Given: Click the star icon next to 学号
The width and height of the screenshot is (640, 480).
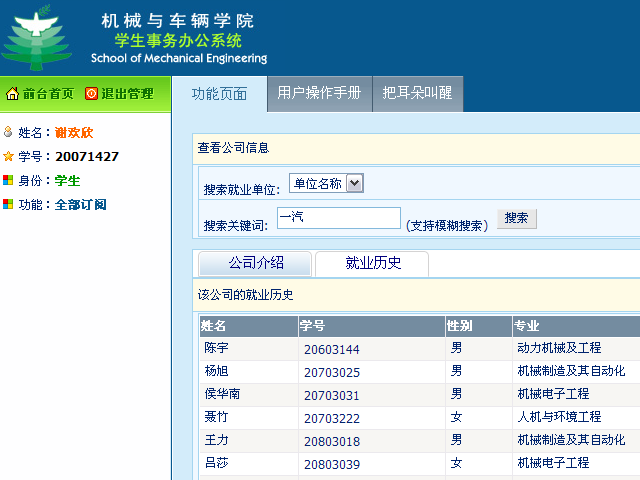Looking at the screenshot, I should click(9, 156).
